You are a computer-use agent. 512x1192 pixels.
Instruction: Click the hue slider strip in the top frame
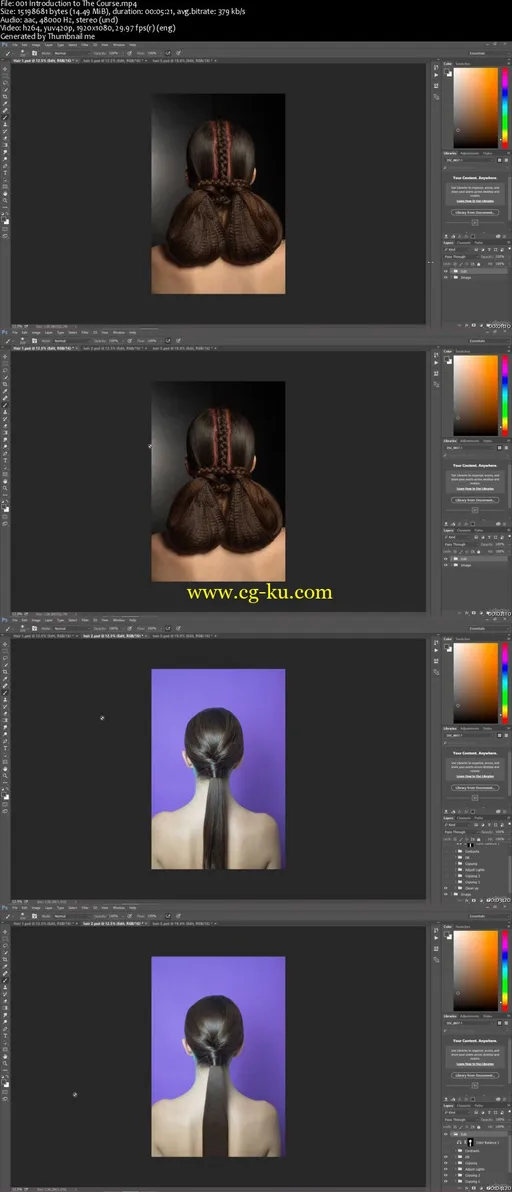point(504,108)
